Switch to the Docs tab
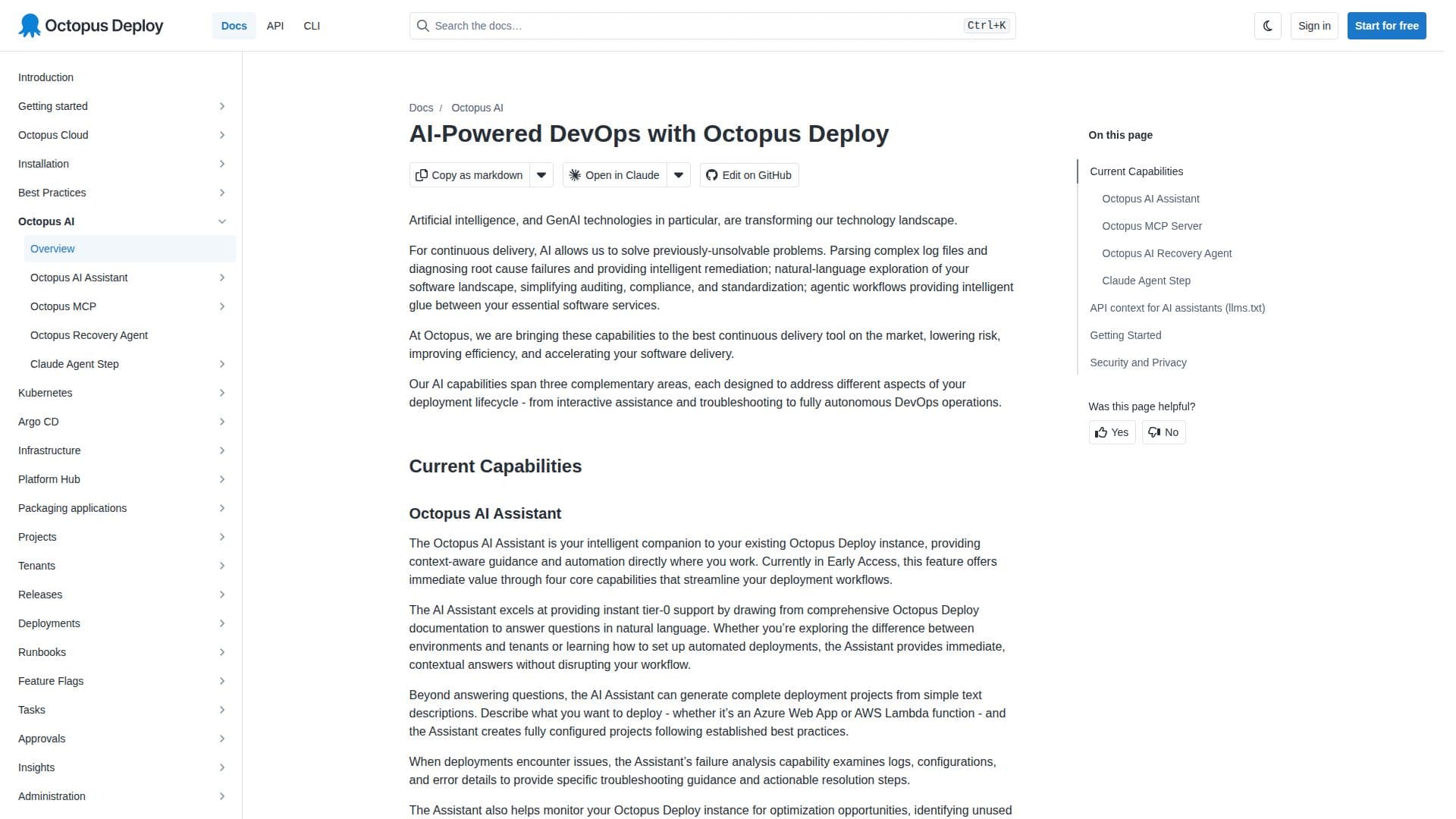1456x819 pixels. (x=234, y=26)
